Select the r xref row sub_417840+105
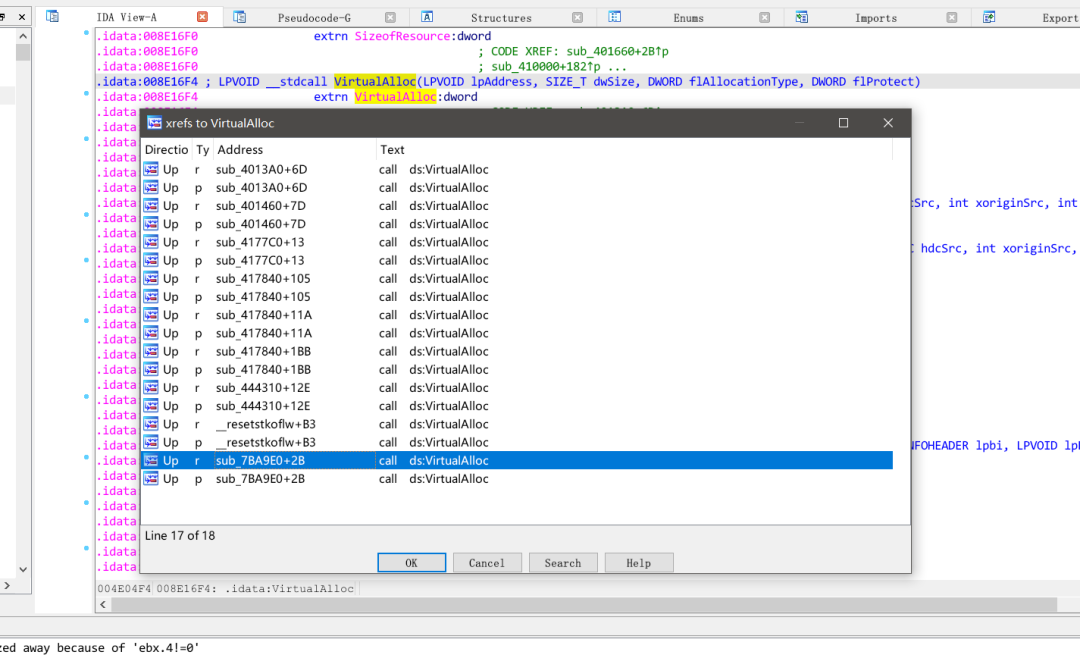Screen dimensions: 1080x655 (517, 279)
